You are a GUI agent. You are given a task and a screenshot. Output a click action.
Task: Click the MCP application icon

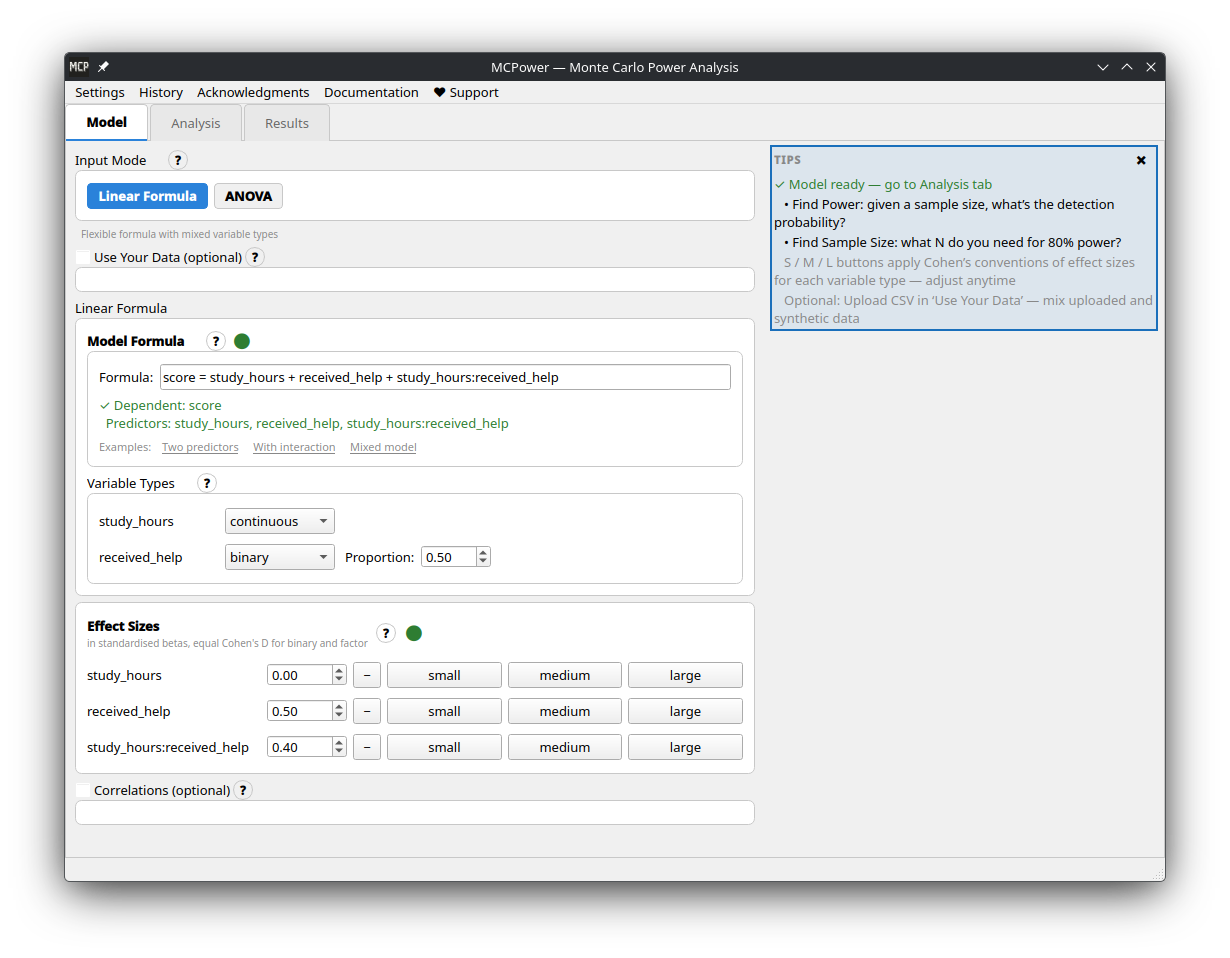79,66
